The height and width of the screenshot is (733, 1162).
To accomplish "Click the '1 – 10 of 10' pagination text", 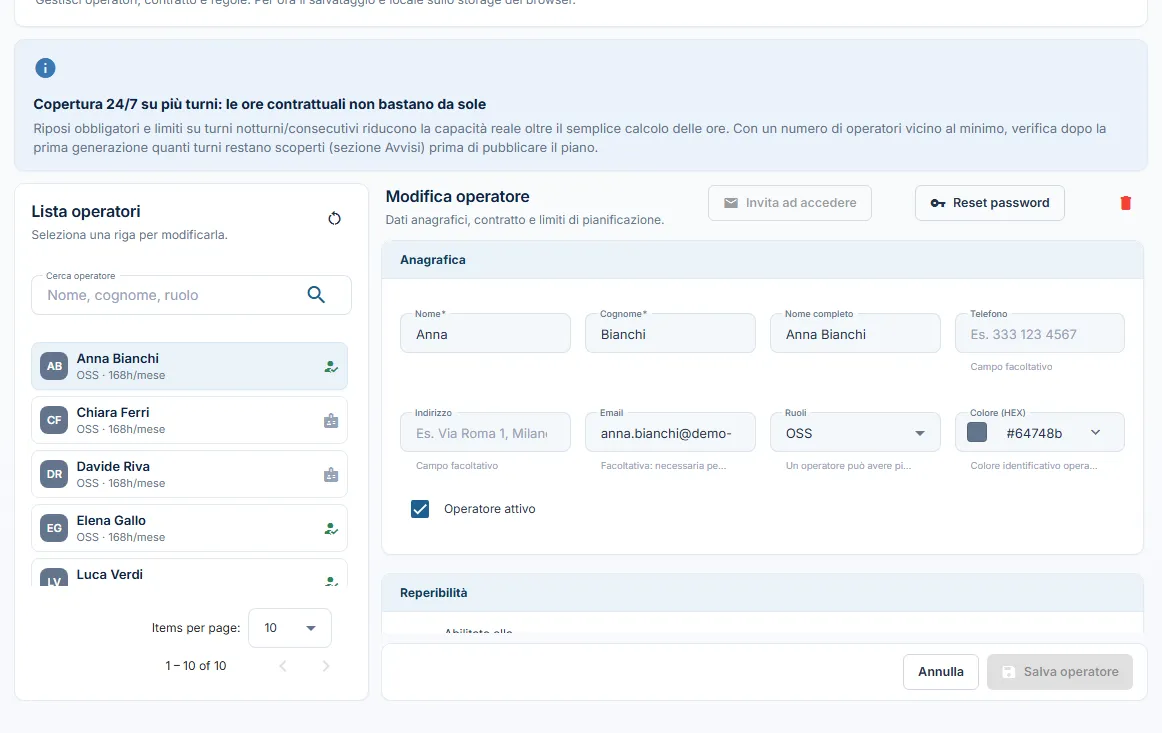I will [196, 666].
